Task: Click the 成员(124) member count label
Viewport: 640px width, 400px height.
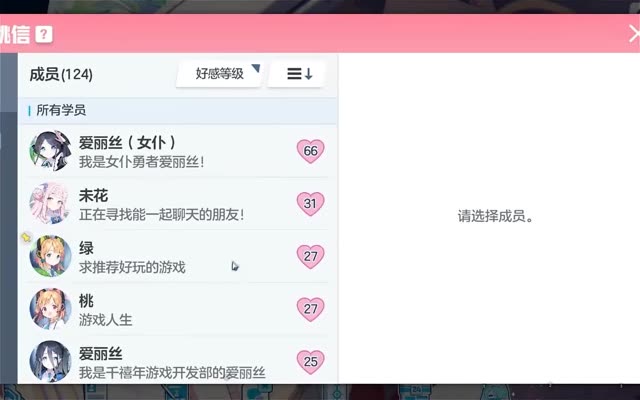Action: 61,75
